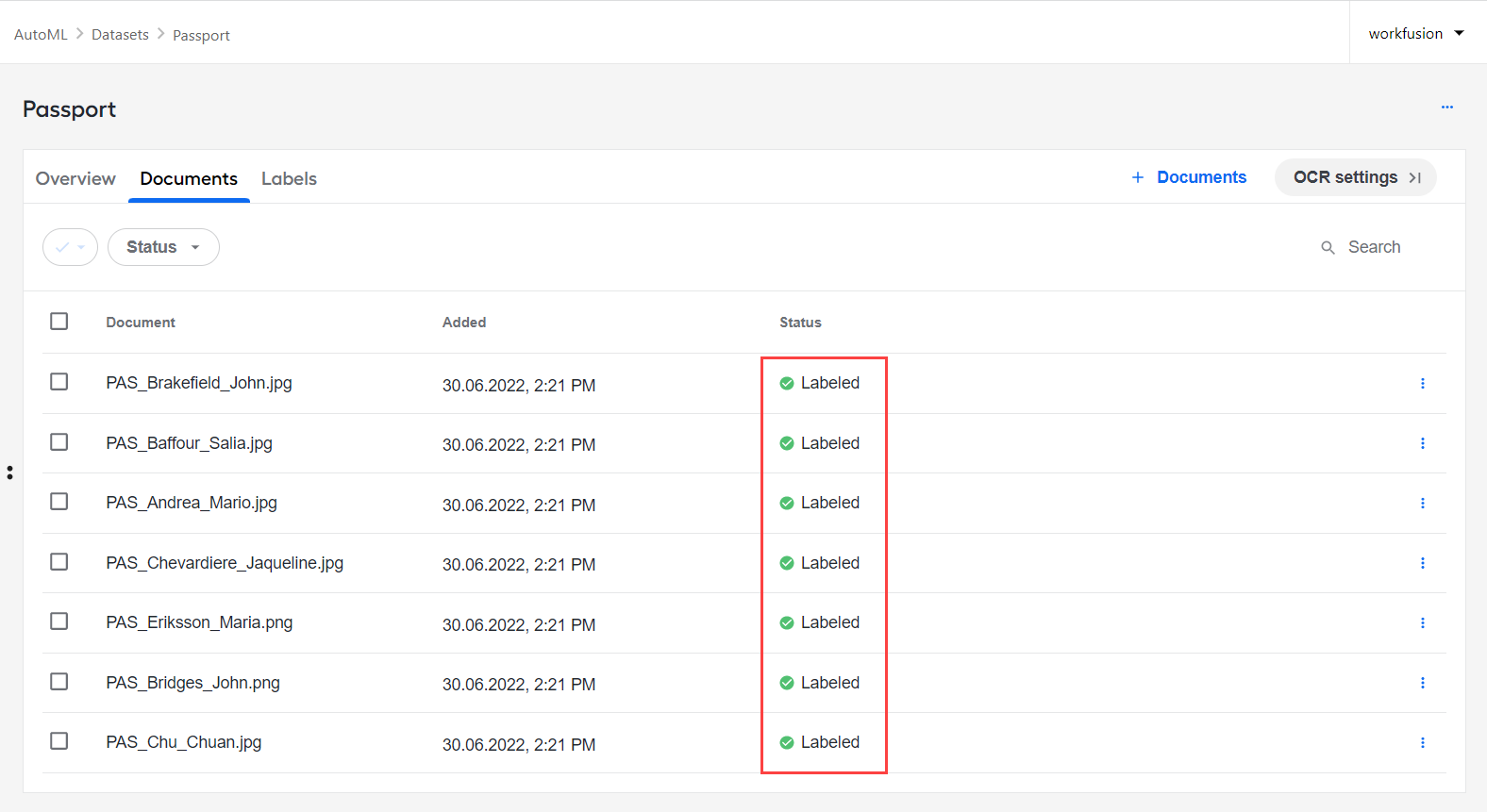This screenshot has width=1487, height=812.
Task: Click the added date of PAS_Andrea_Mario.jpg
Action: coord(519,505)
